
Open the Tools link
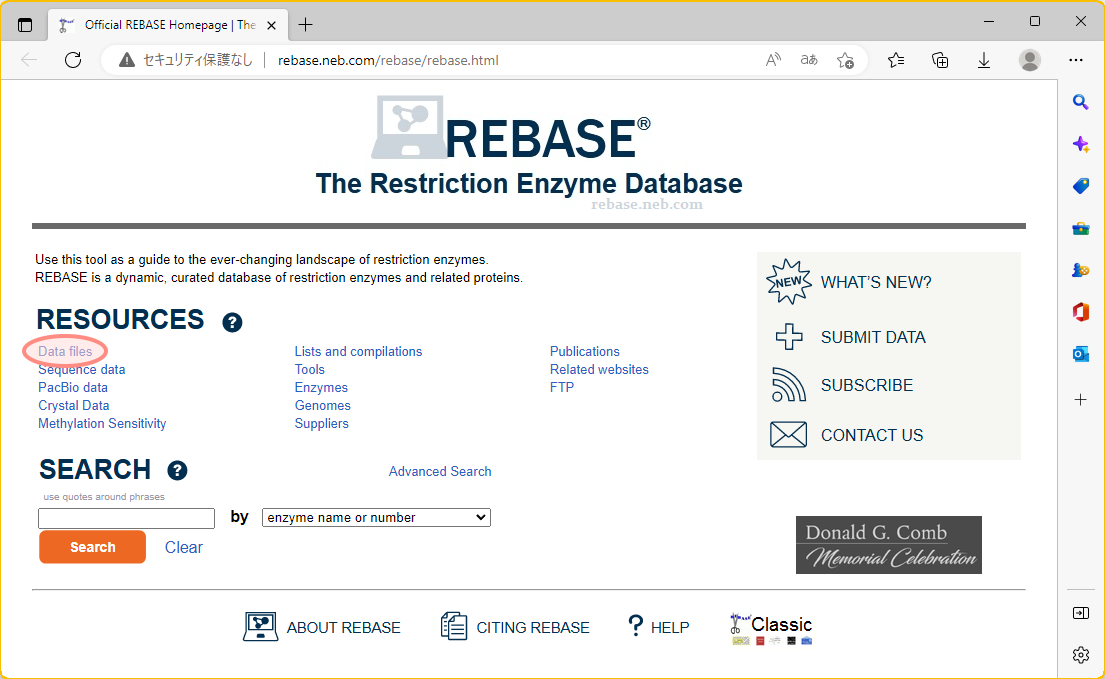point(309,369)
